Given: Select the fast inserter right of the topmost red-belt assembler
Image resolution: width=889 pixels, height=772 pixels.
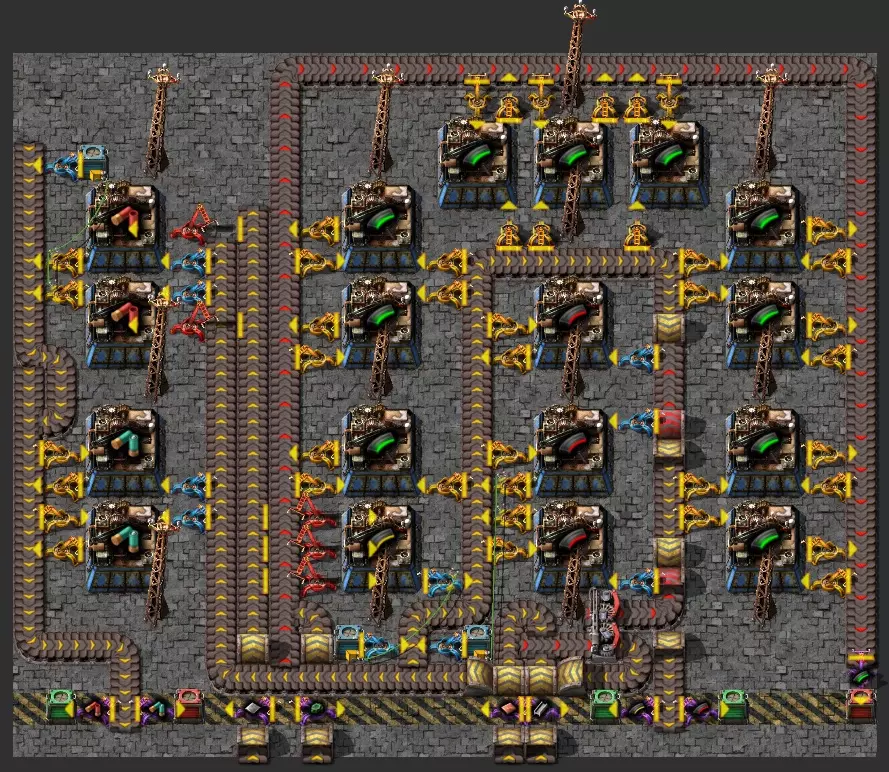Looking at the screenshot, I should click(x=636, y=357).
